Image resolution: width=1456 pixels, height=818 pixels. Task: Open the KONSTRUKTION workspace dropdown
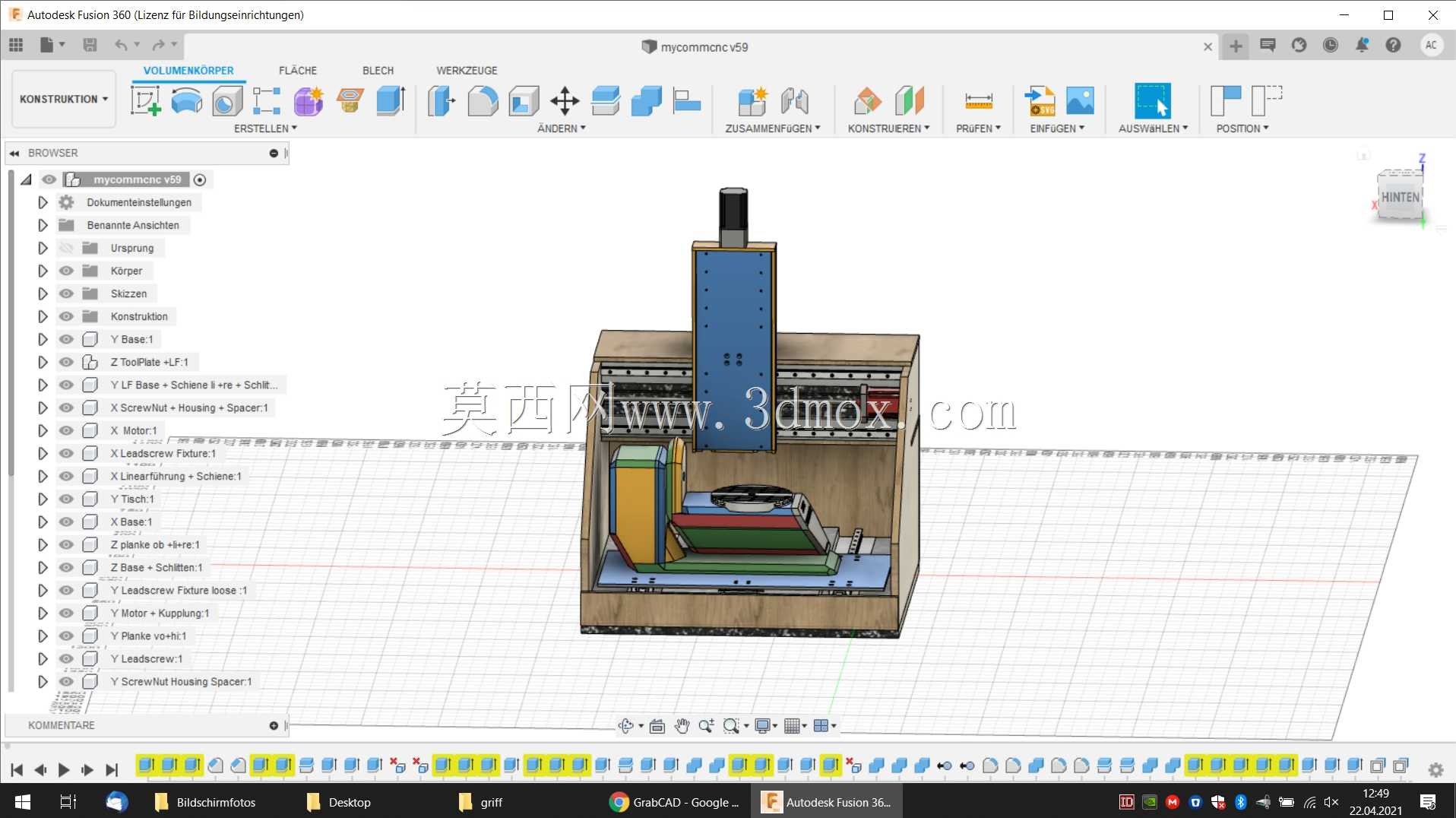(64, 99)
